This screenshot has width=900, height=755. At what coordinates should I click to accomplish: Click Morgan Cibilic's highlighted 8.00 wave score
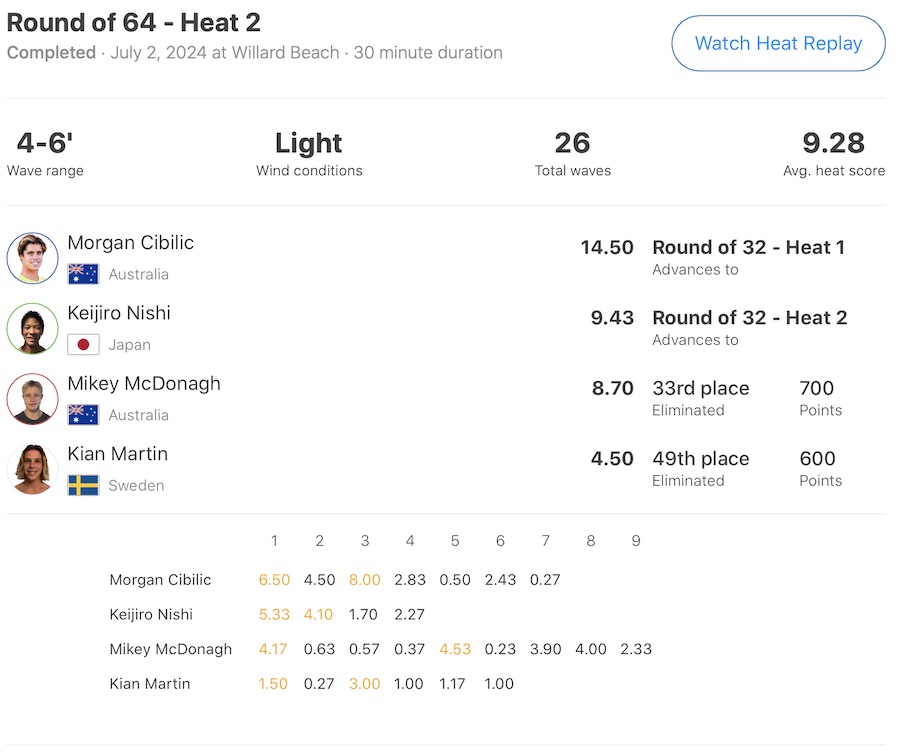tap(365, 580)
